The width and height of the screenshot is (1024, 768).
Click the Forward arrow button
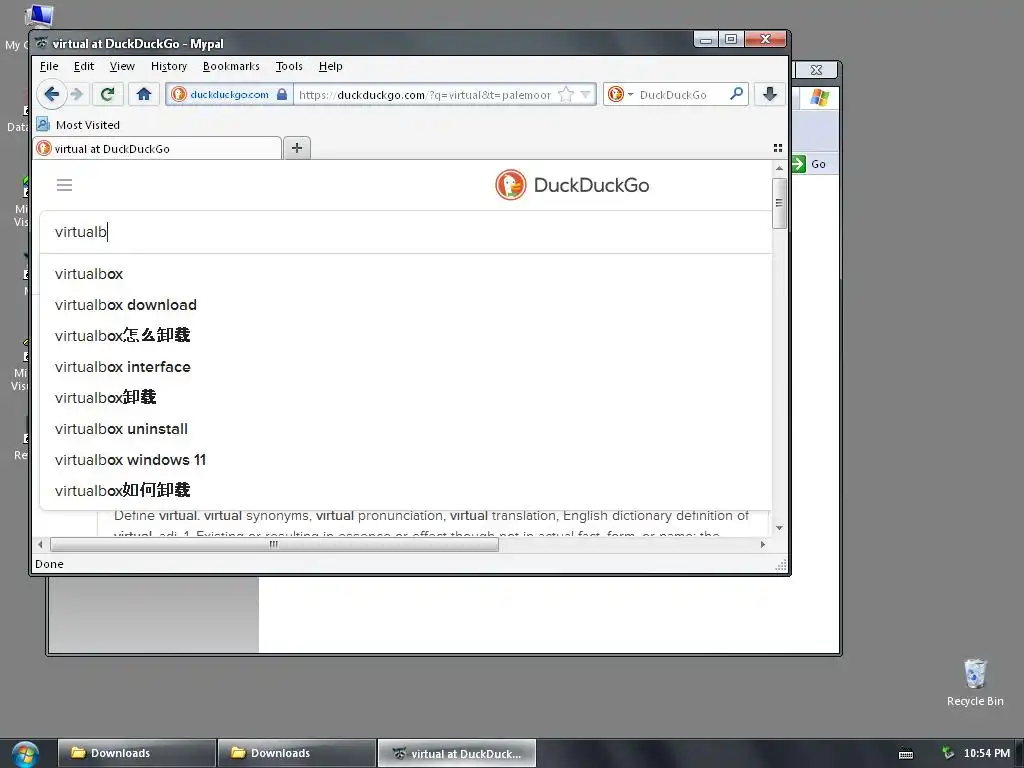(77, 95)
